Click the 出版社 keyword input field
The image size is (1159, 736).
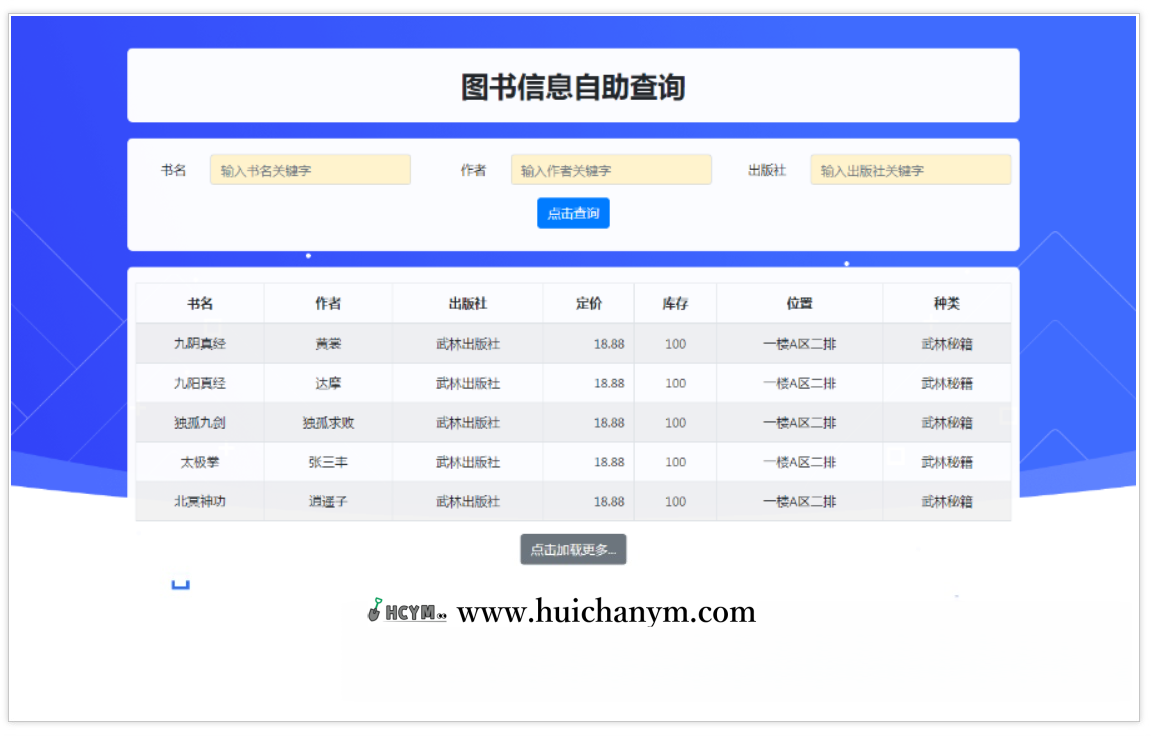point(910,169)
